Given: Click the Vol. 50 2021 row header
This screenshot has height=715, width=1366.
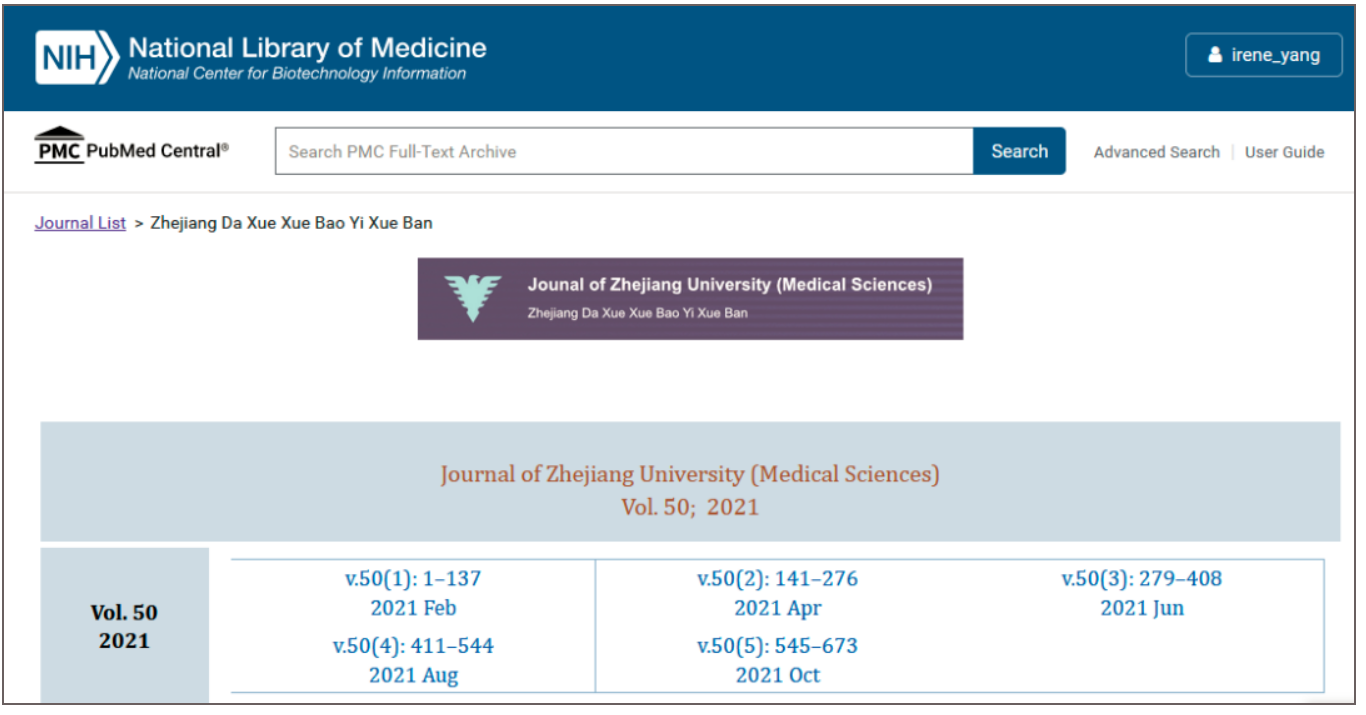Looking at the screenshot, I should click(124, 626).
